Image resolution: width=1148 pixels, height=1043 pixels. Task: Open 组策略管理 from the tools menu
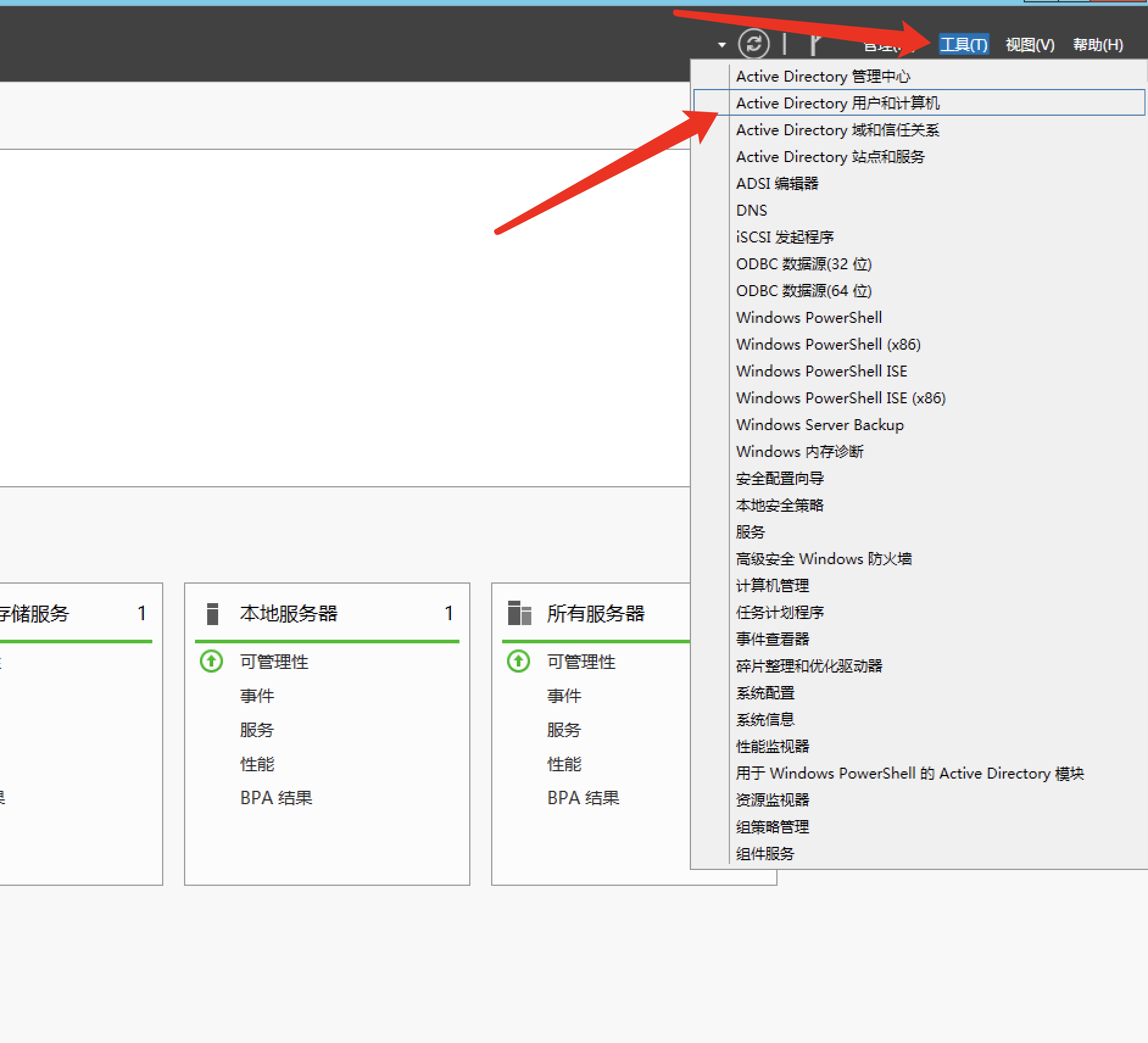coord(772,827)
